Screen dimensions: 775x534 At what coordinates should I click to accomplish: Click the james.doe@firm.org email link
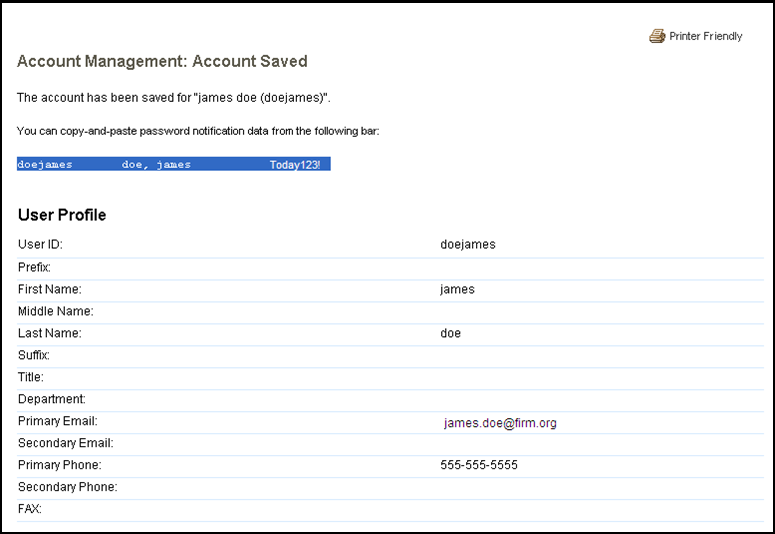click(x=500, y=423)
